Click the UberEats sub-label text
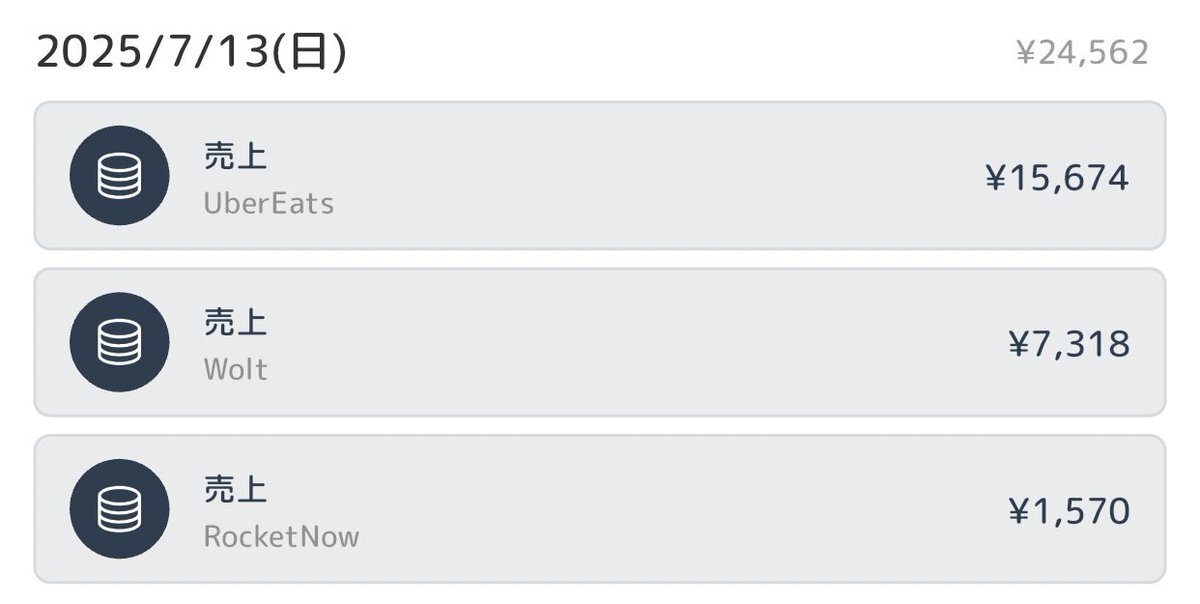The height and width of the screenshot is (604, 1200). click(x=269, y=204)
